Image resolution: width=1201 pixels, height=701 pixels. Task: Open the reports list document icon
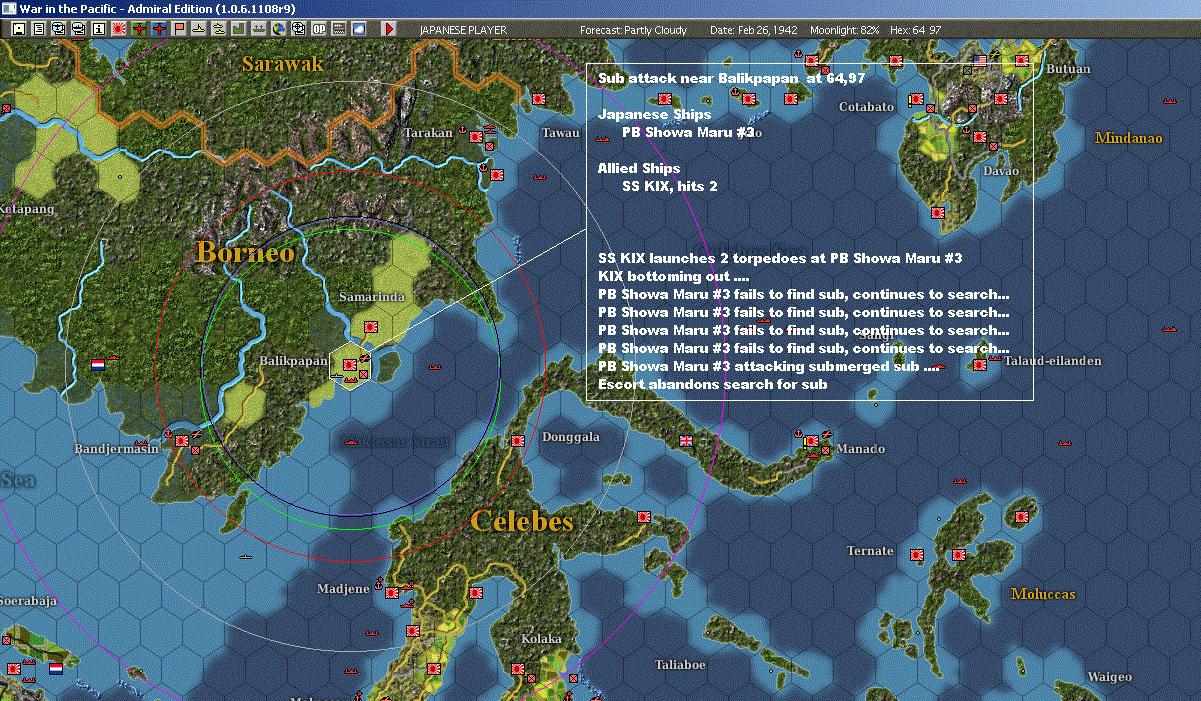point(39,30)
